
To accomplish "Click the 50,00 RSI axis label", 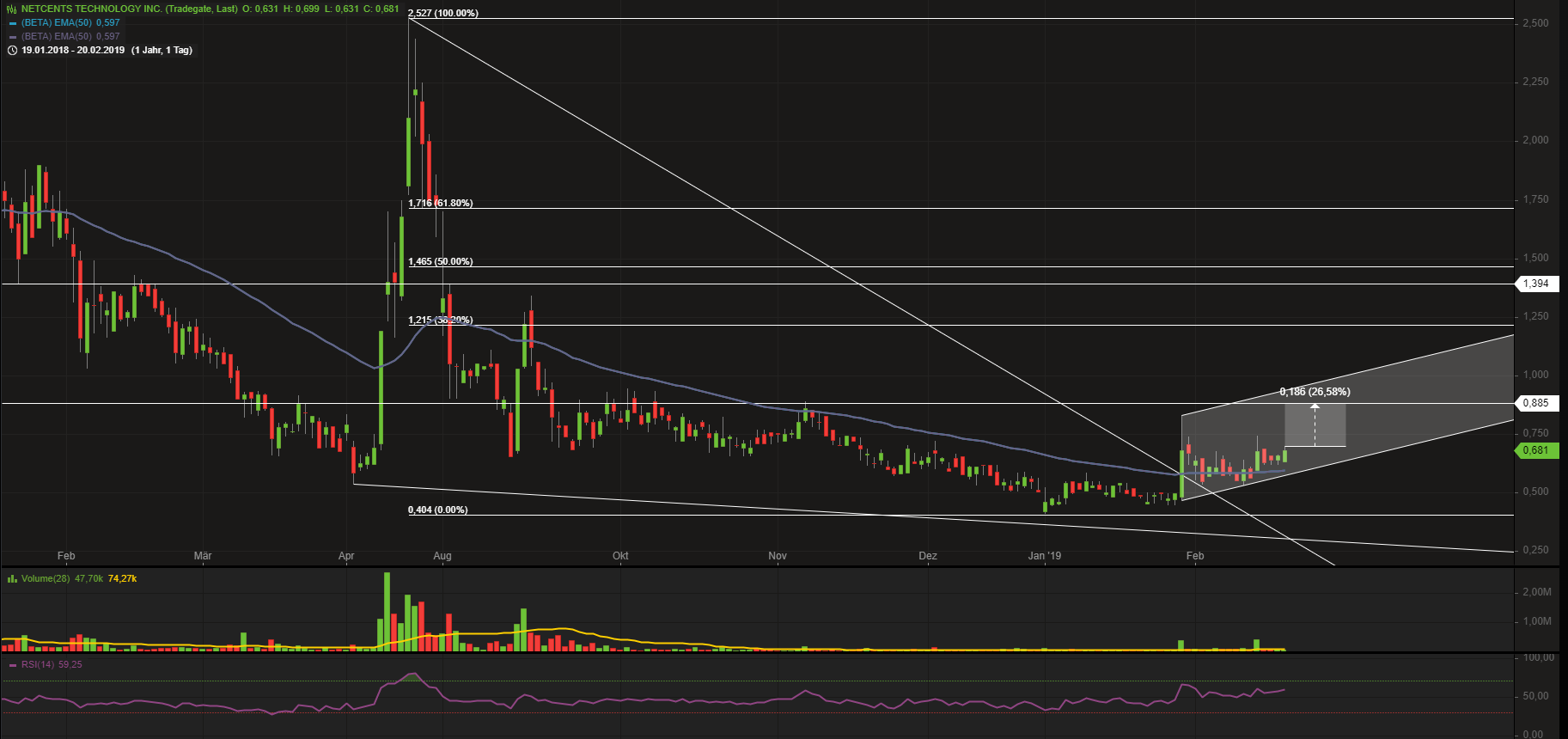I will point(1536,696).
